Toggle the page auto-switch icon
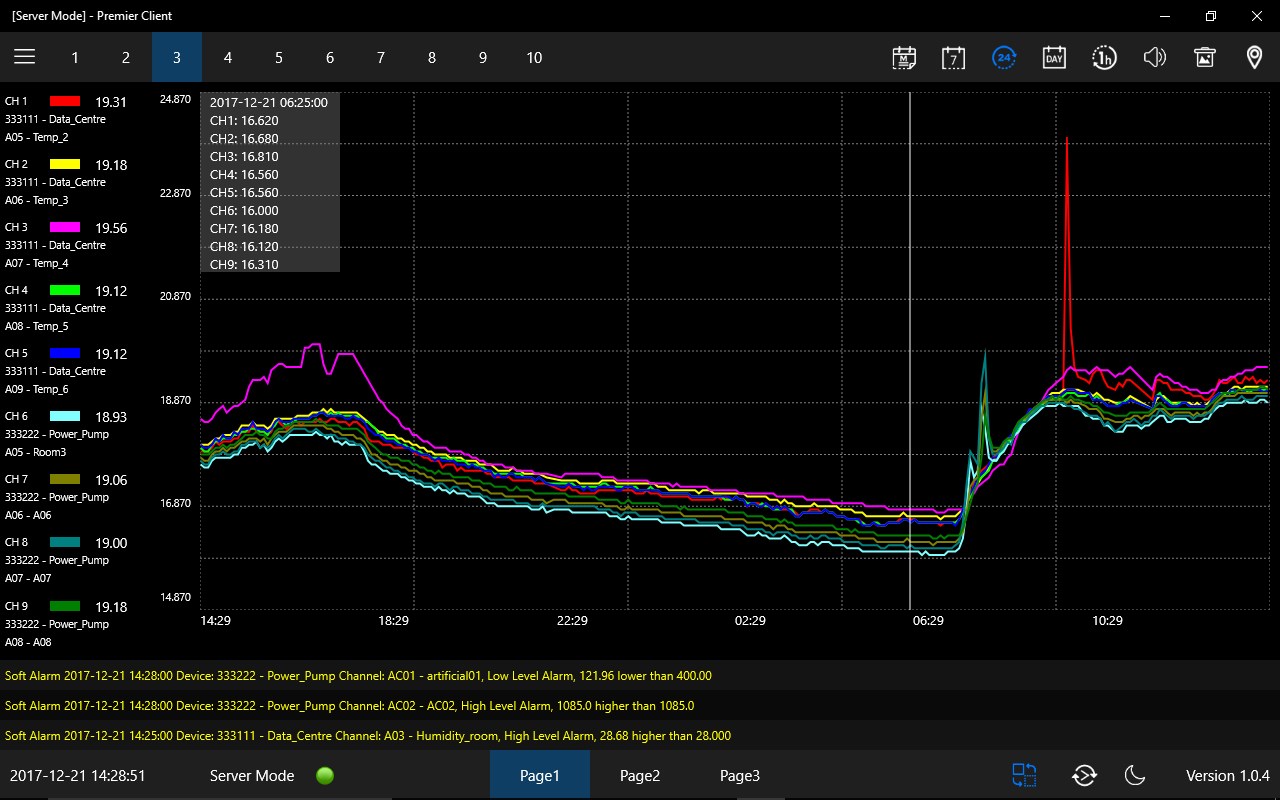The width and height of the screenshot is (1280, 800). [1024, 775]
